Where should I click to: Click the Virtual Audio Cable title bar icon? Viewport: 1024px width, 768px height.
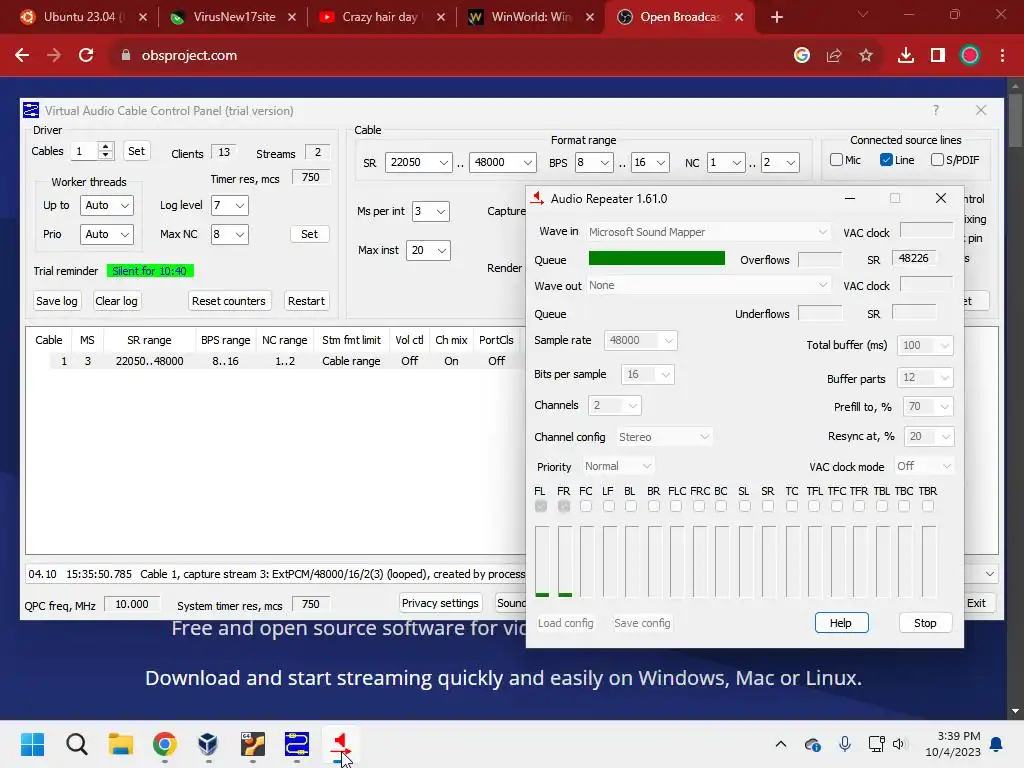(x=31, y=110)
